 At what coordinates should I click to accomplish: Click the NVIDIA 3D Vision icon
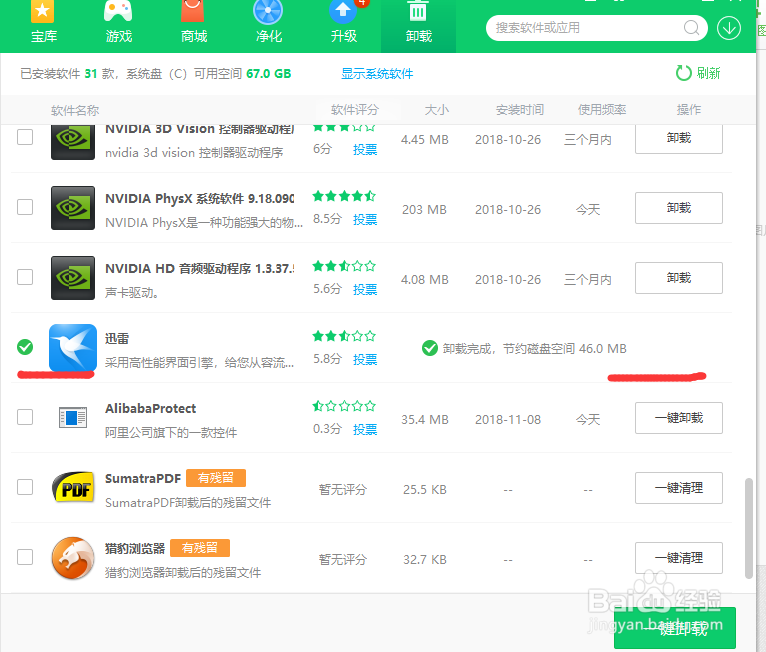click(73, 142)
